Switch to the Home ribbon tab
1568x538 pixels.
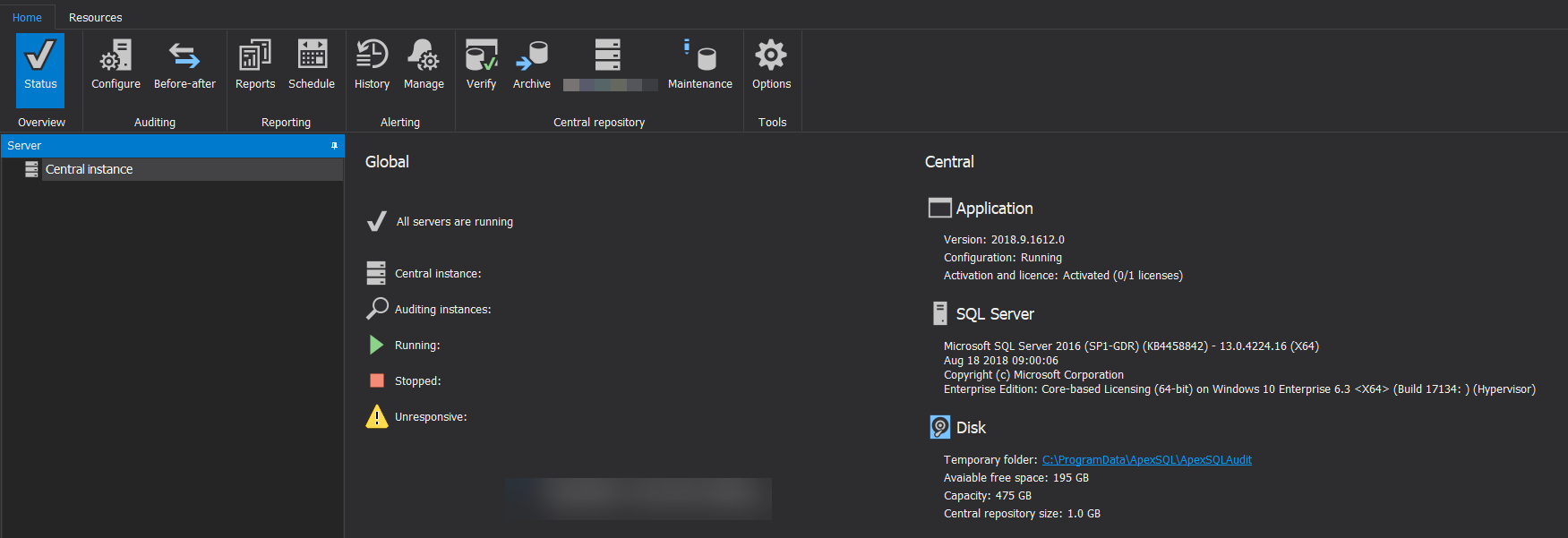(x=27, y=17)
